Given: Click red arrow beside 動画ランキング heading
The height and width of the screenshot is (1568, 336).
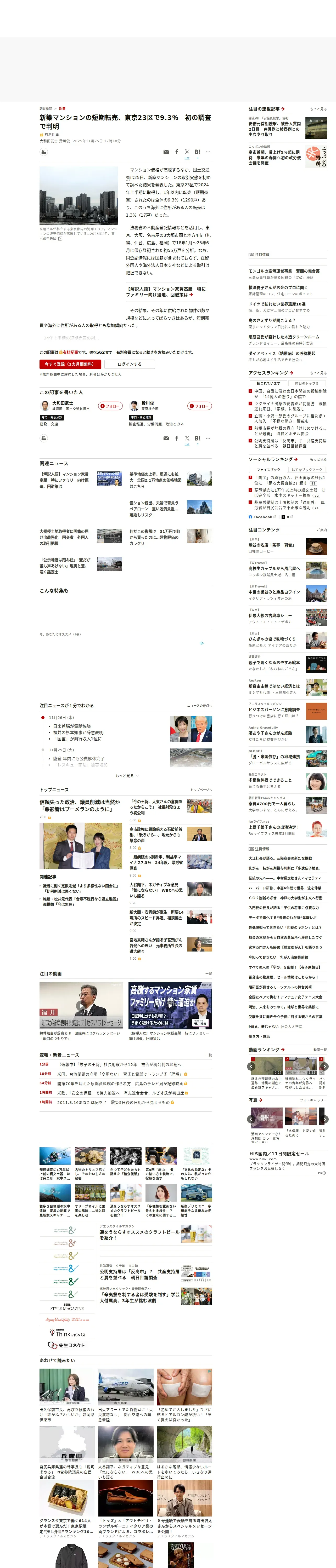Looking at the screenshot, I should click(283, 1050).
